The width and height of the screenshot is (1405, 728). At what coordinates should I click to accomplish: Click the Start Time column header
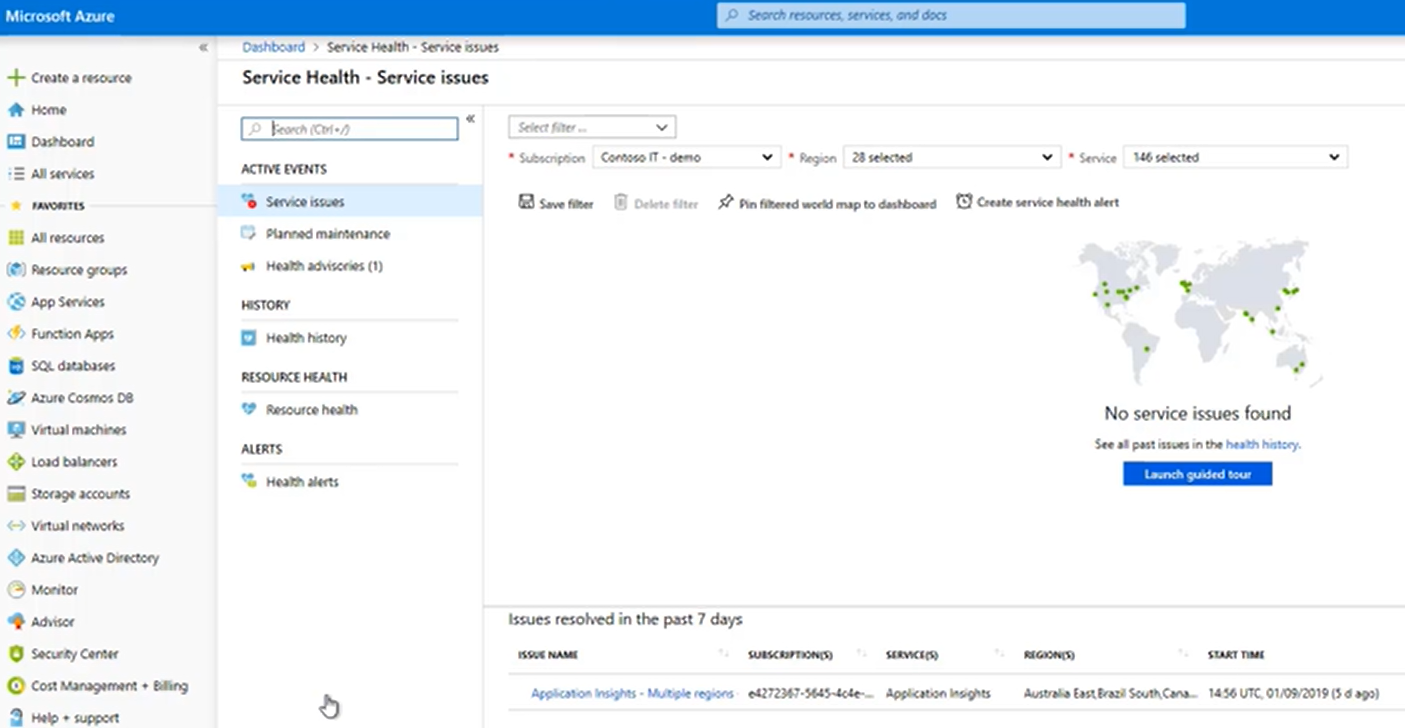1236,655
